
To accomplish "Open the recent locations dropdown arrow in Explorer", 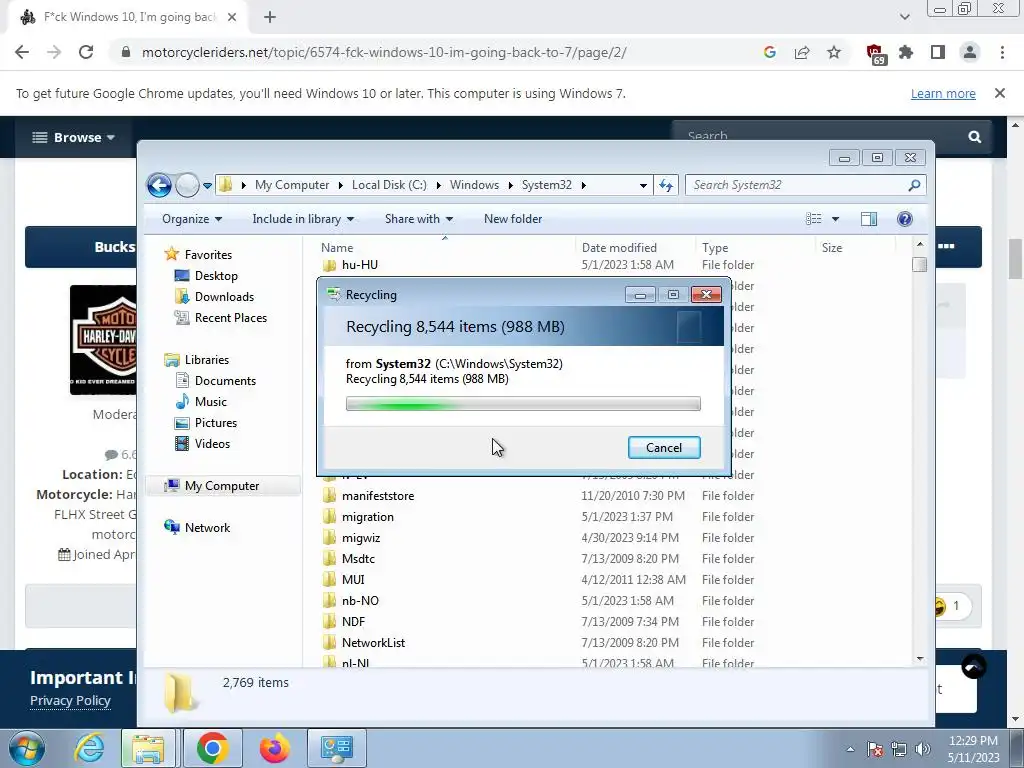I will [207, 186].
